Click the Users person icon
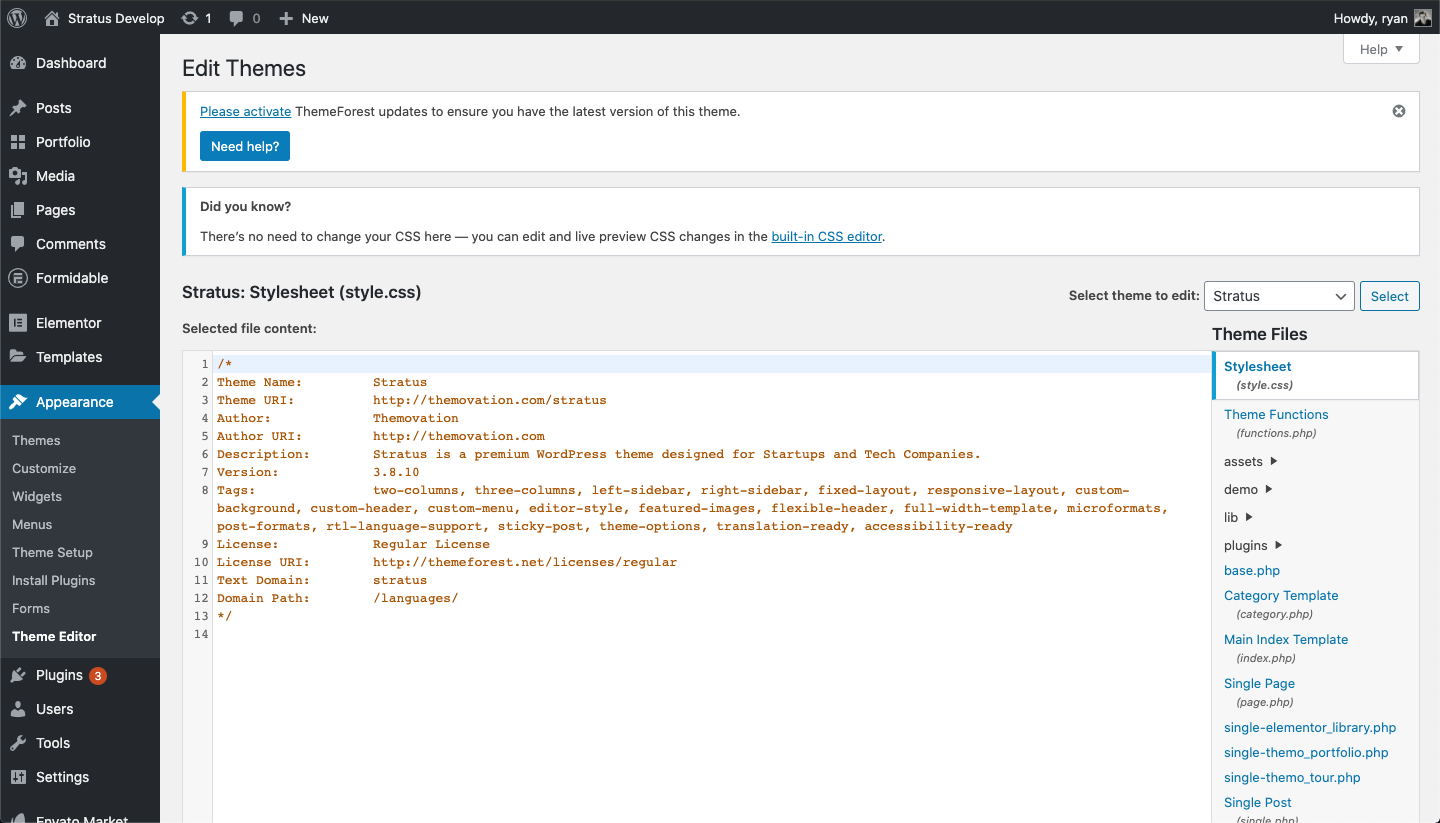This screenshot has height=823, width=1440. click(18, 709)
